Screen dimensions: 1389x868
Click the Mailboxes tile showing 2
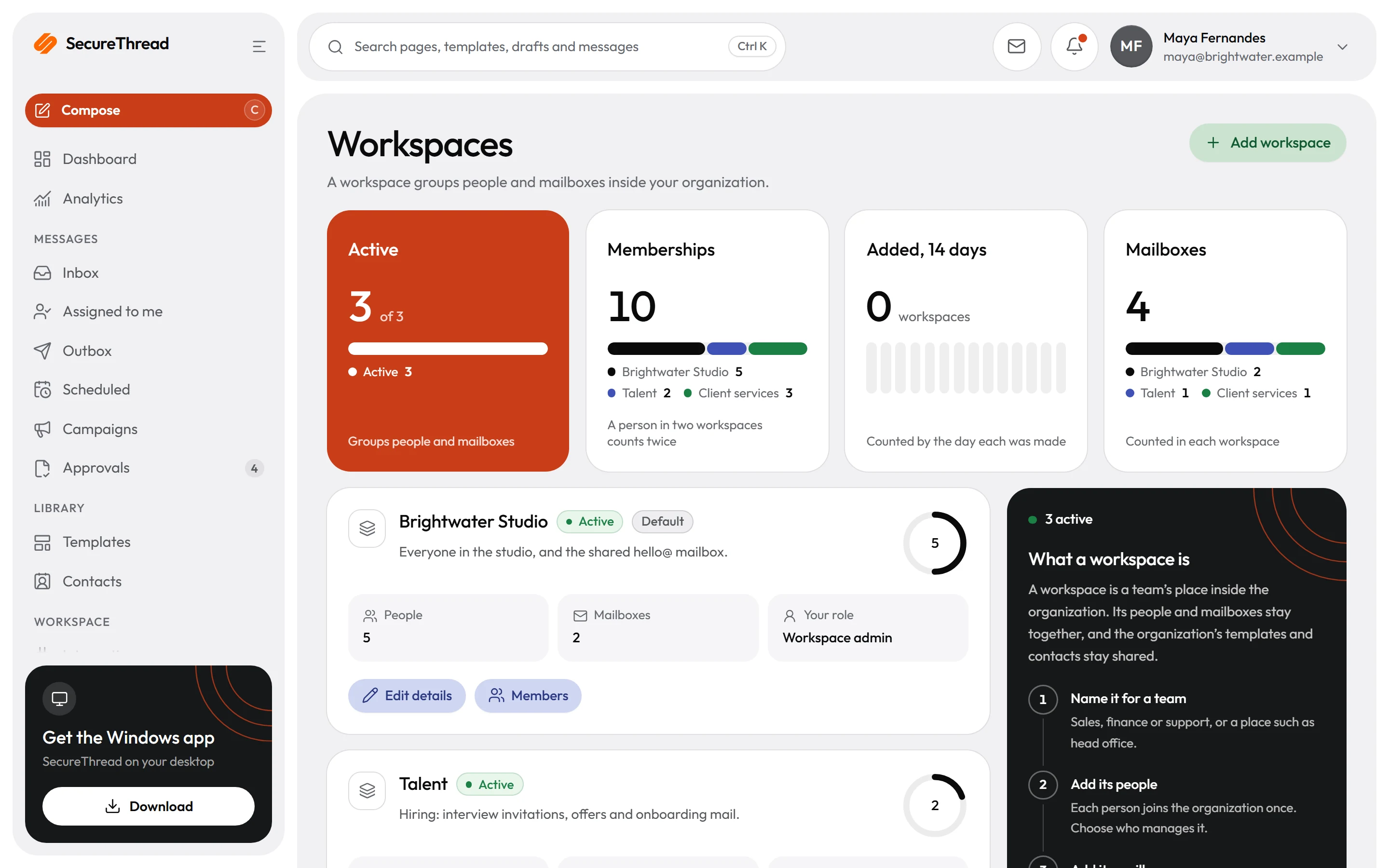(658, 627)
